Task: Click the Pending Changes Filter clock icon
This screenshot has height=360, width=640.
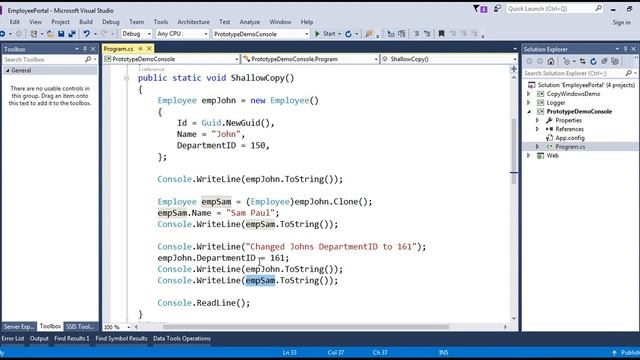Action: (x=567, y=61)
